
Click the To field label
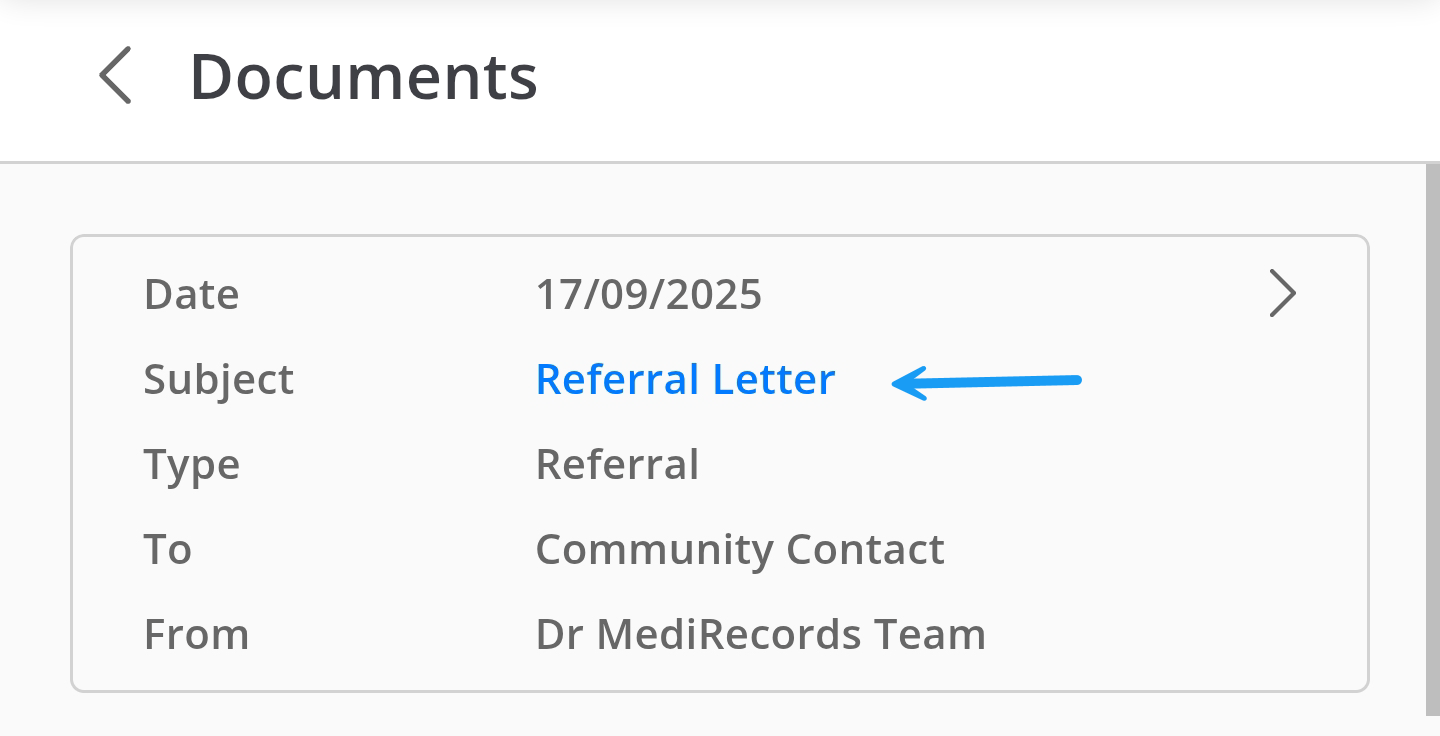167,550
